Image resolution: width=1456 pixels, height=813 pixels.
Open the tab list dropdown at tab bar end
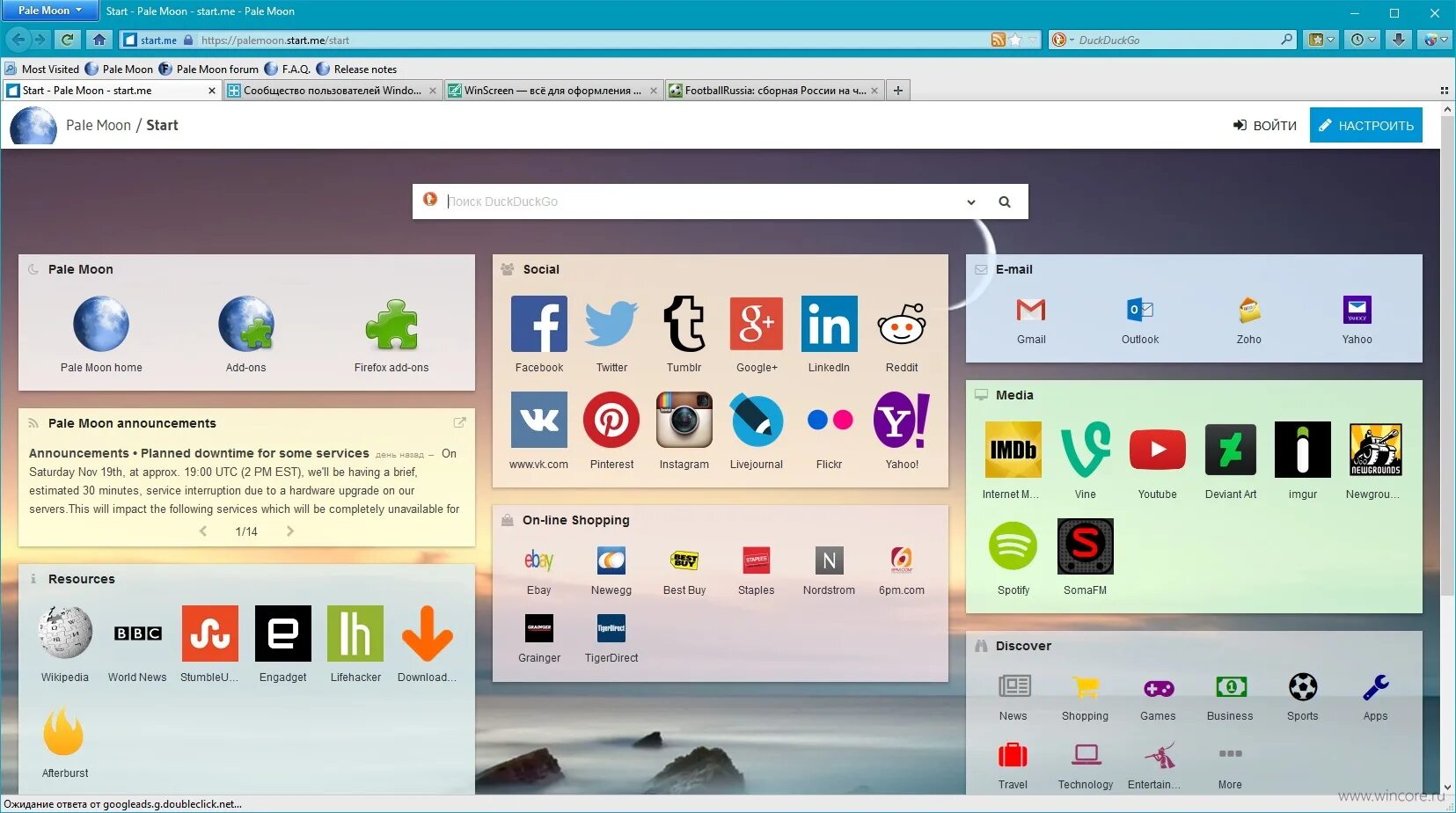1445,89
